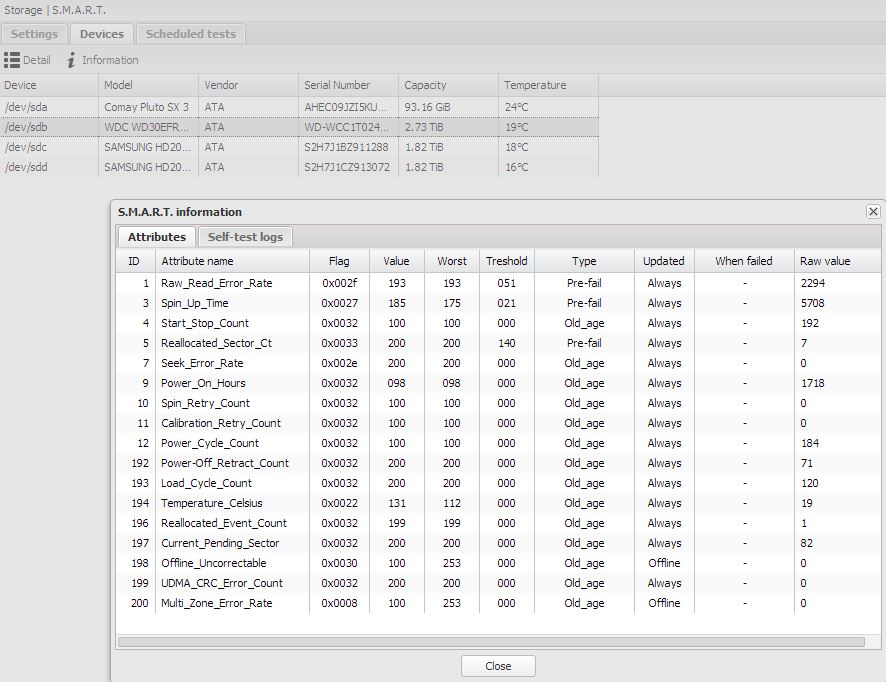Switch to the Attributes tab

point(157,237)
